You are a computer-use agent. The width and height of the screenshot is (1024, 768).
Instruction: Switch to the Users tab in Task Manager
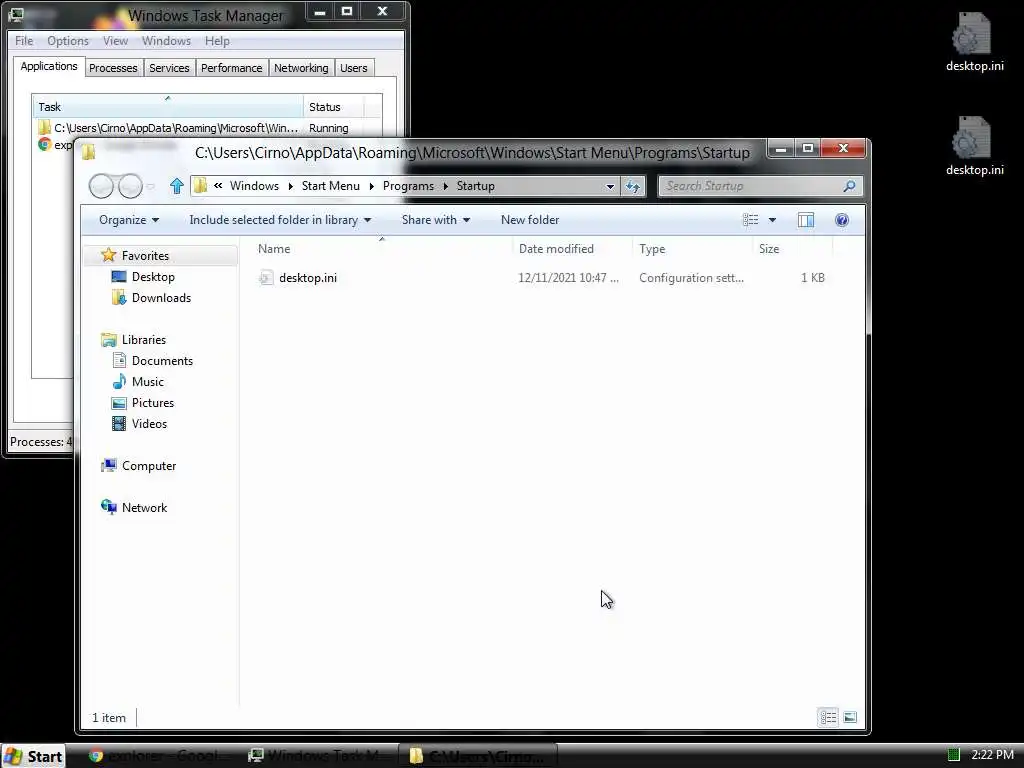pyautogui.click(x=353, y=68)
